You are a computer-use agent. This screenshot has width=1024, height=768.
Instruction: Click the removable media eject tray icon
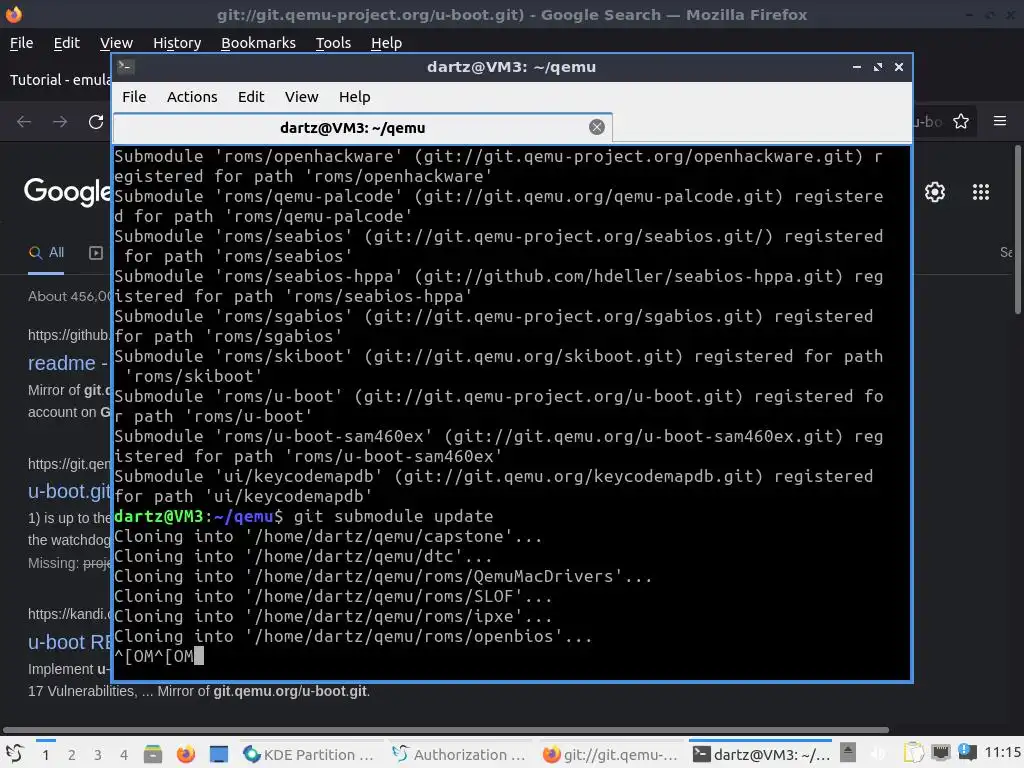(848, 753)
